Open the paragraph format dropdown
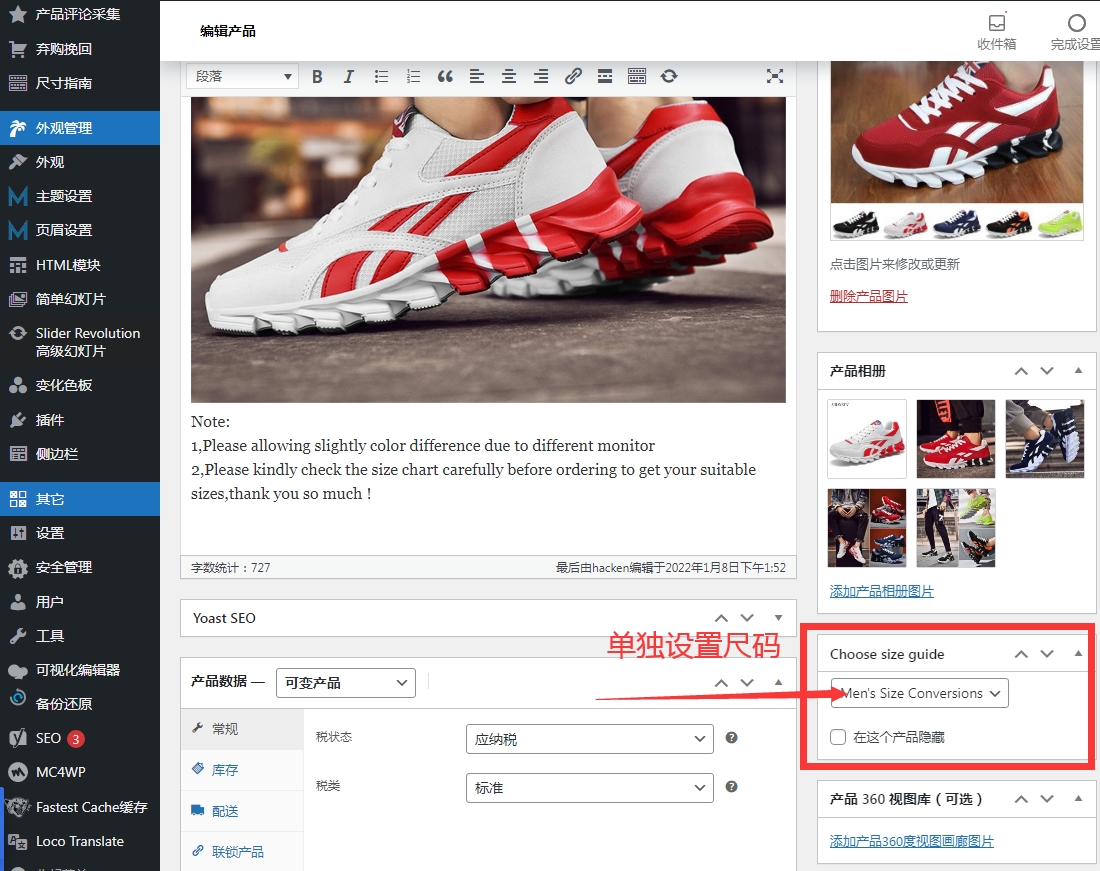The height and width of the screenshot is (871, 1100). point(243,76)
